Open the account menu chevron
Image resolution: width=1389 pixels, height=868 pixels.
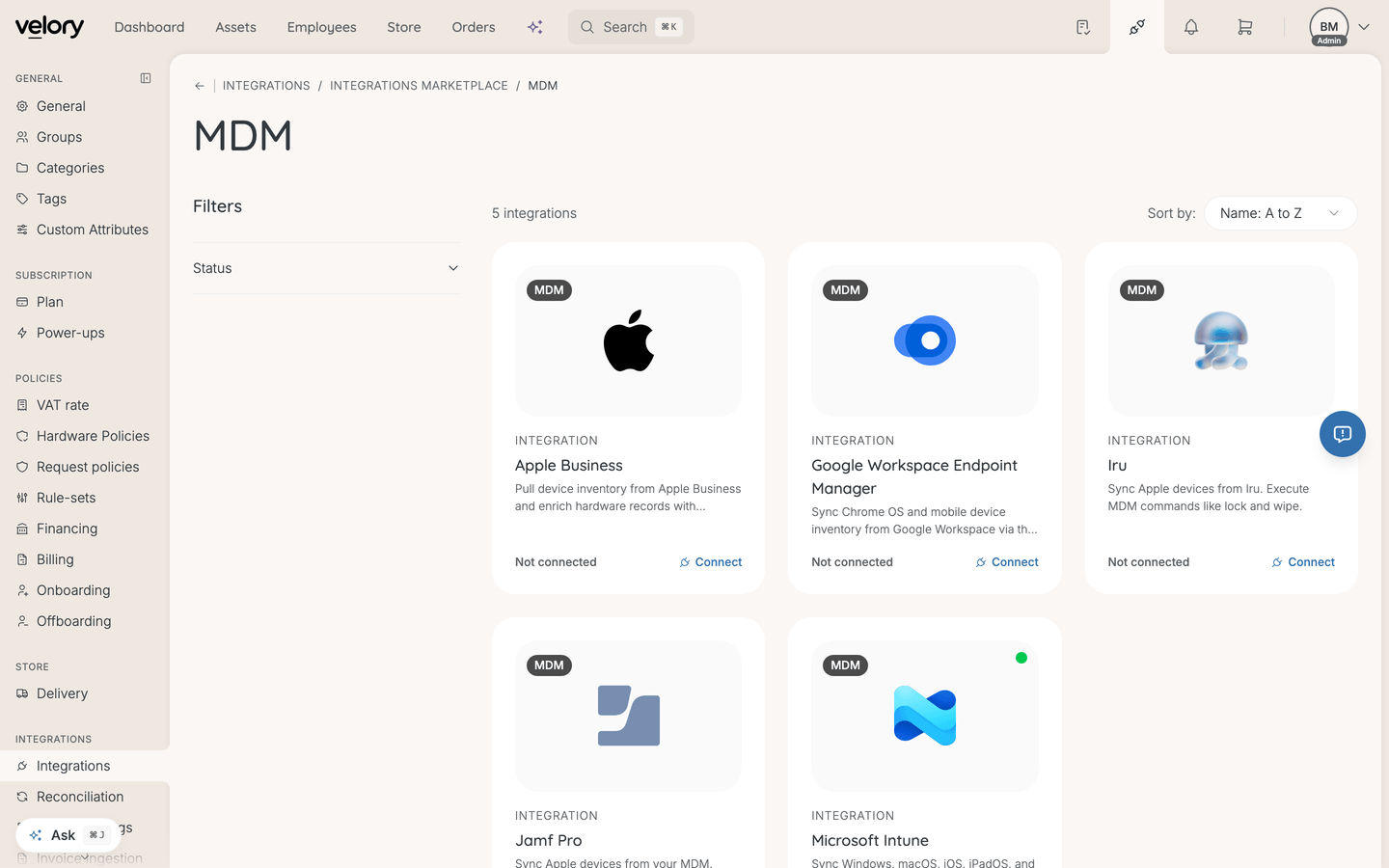pos(1364,27)
